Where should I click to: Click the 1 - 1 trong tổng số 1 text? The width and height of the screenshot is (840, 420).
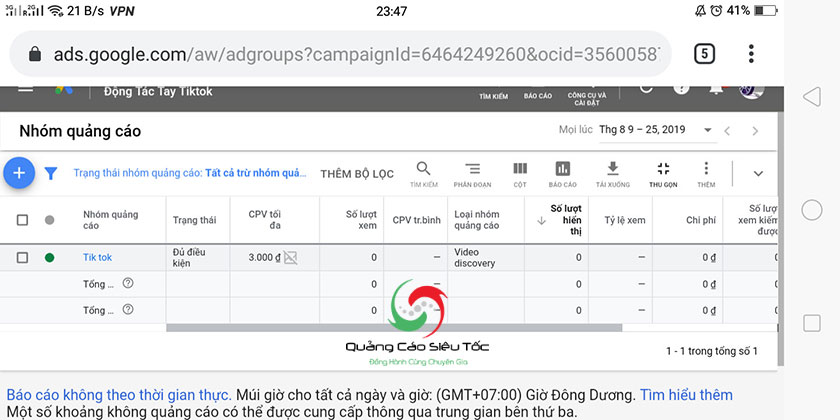712,351
